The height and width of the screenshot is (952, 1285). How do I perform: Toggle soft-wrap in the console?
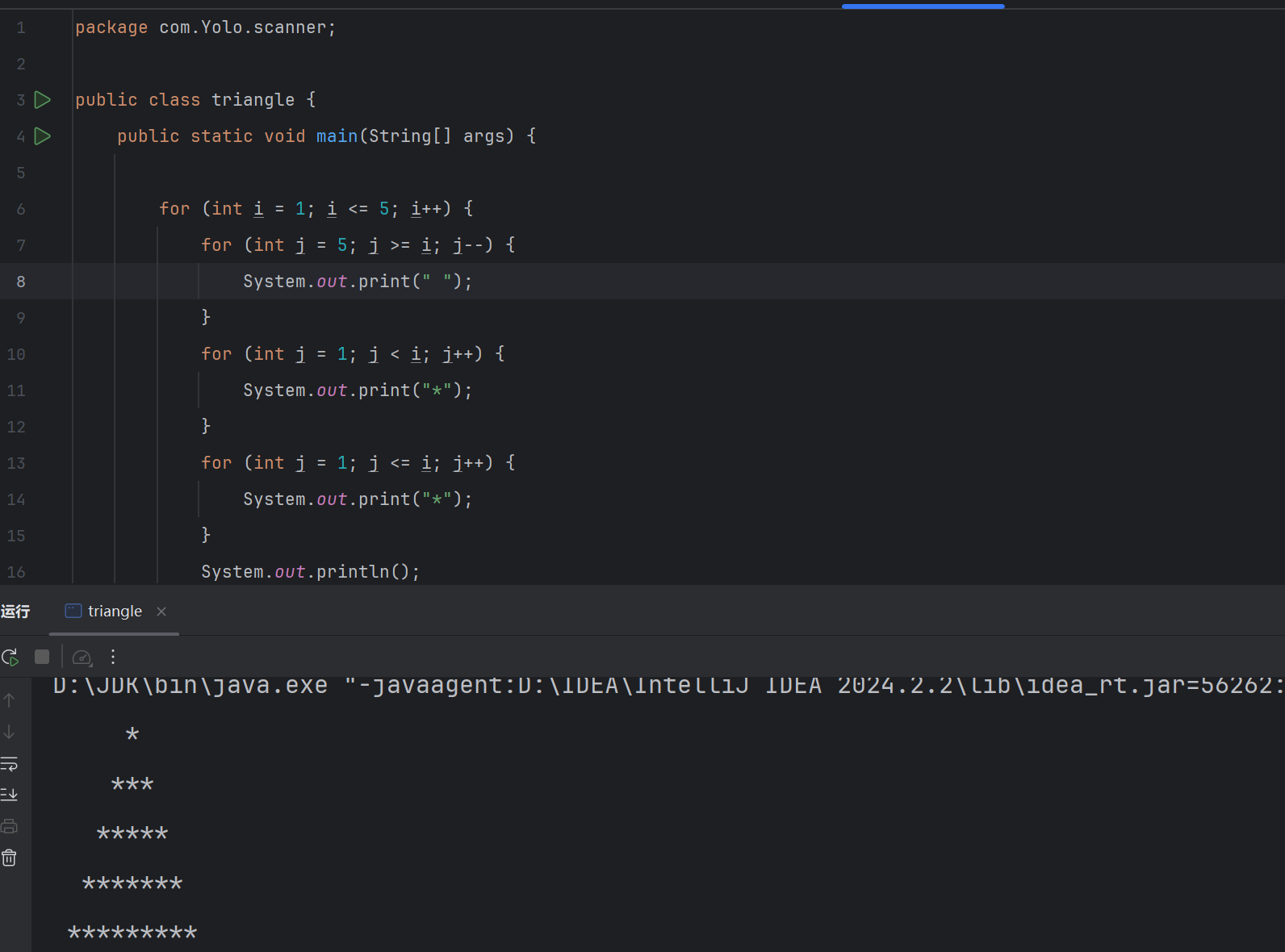pyautogui.click(x=9, y=763)
